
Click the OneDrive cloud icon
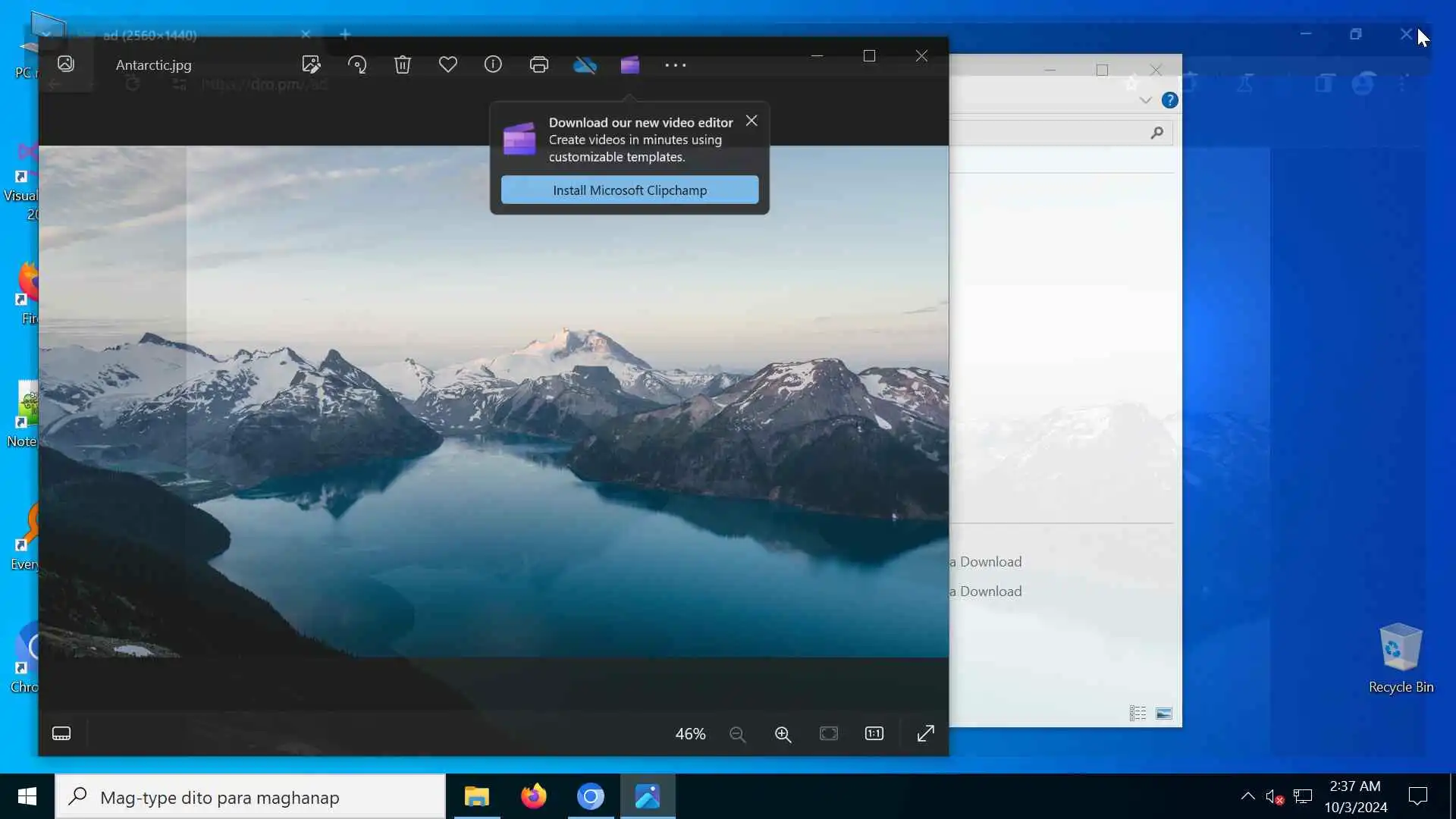pyautogui.click(x=585, y=64)
